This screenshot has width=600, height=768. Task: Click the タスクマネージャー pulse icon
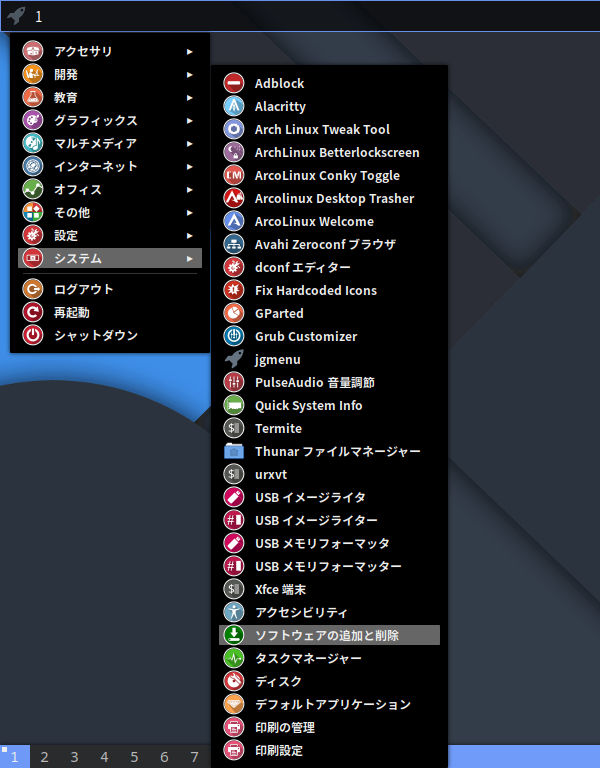pos(234,658)
